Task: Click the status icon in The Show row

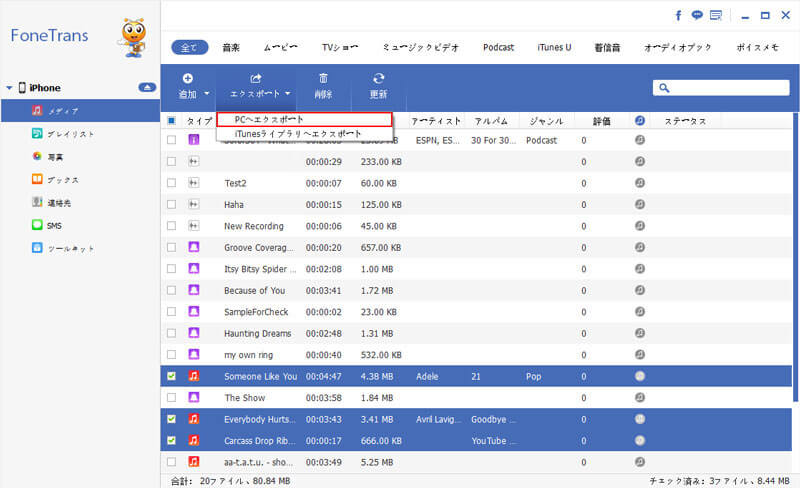Action: point(640,397)
